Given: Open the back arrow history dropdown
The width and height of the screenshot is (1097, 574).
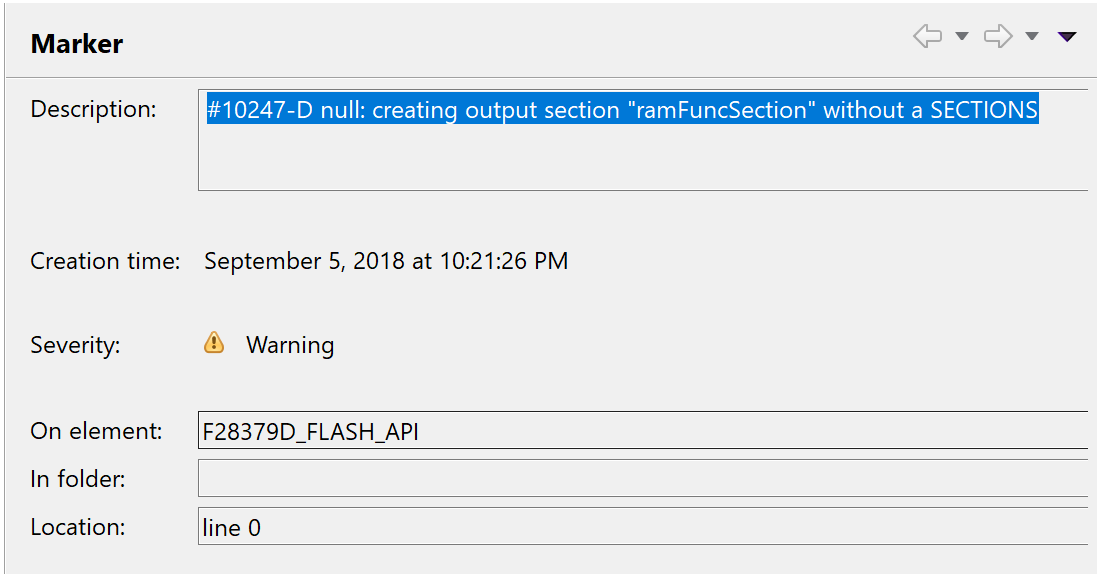Looking at the screenshot, I should pyautogui.click(x=962, y=37).
